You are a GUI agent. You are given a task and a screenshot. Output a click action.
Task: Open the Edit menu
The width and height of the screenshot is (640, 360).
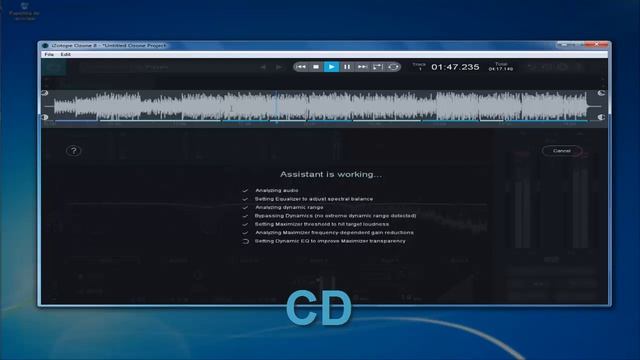[65, 54]
